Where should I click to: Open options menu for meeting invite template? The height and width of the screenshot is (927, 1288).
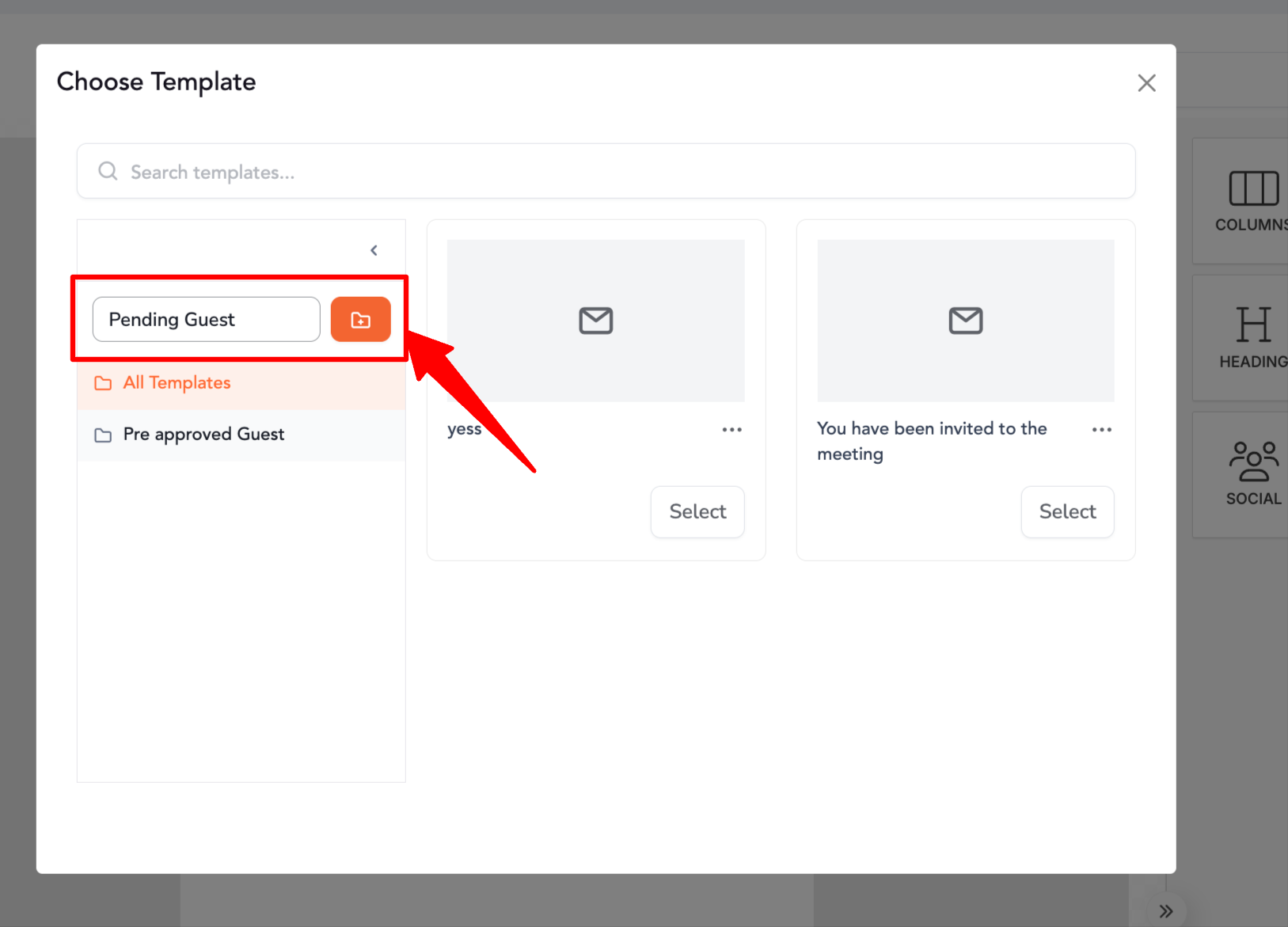pyautogui.click(x=1101, y=430)
